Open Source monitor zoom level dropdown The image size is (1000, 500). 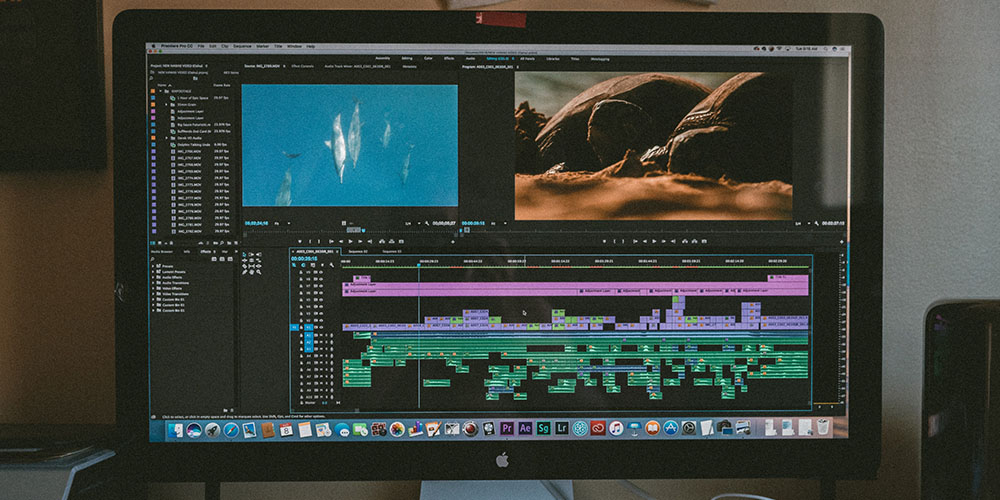[281, 223]
